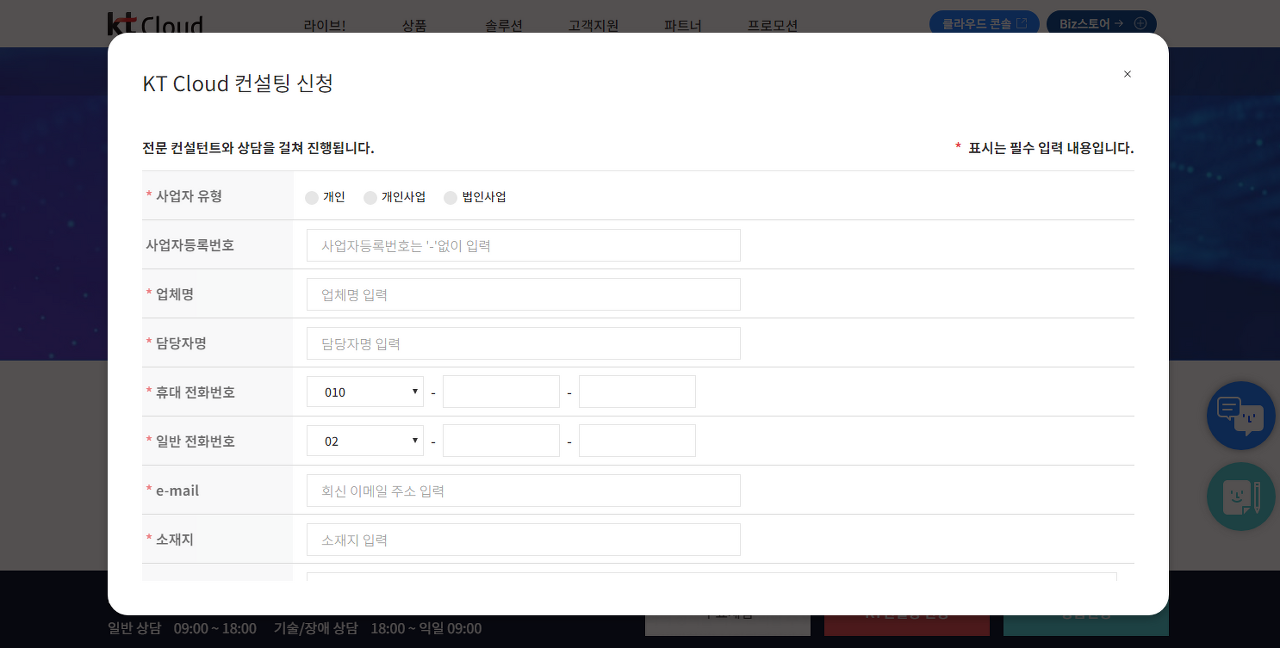Image resolution: width=1280 pixels, height=648 pixels.
Task: Select the 개인사업 radio option
Action: tap(370, 198)
